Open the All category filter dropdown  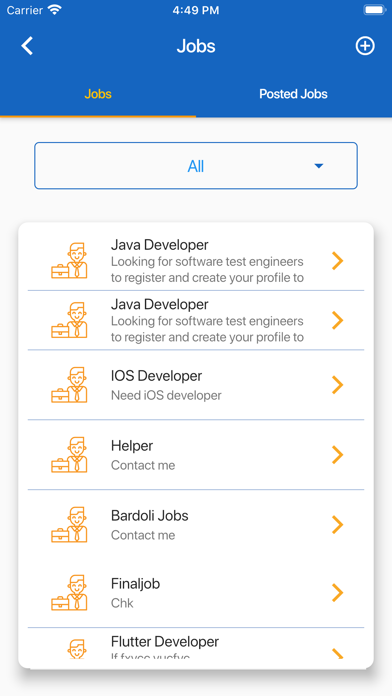click(196, 166)
